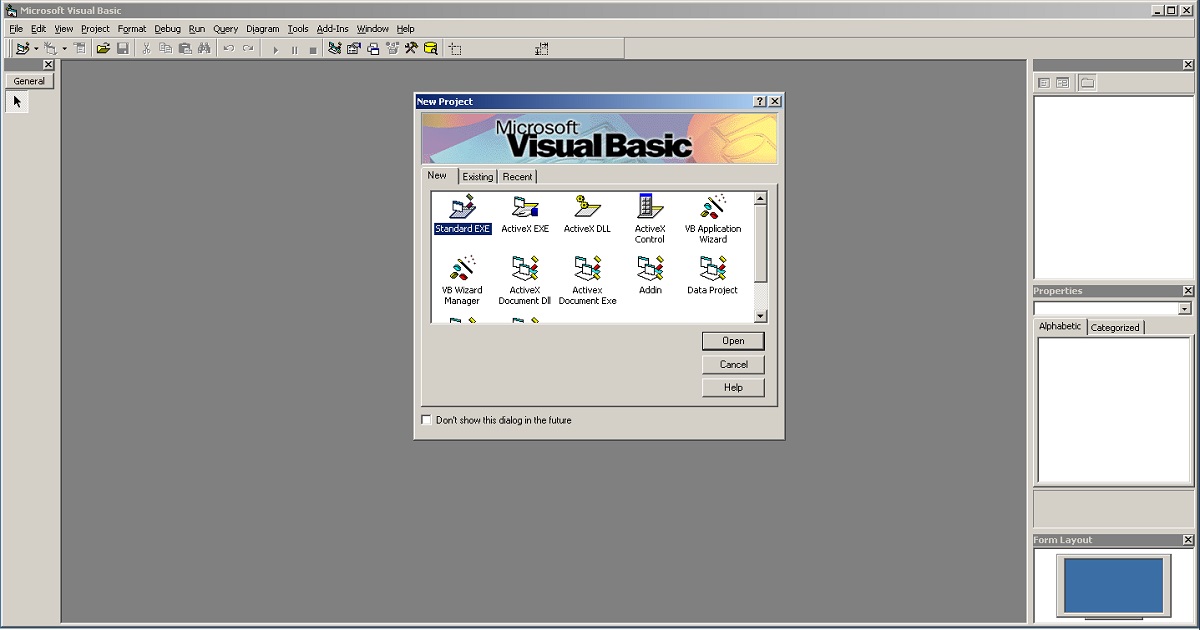Screen dimensions: 1200x630
Task: Click the View Code icon in Project panel
Action: 1044,83
